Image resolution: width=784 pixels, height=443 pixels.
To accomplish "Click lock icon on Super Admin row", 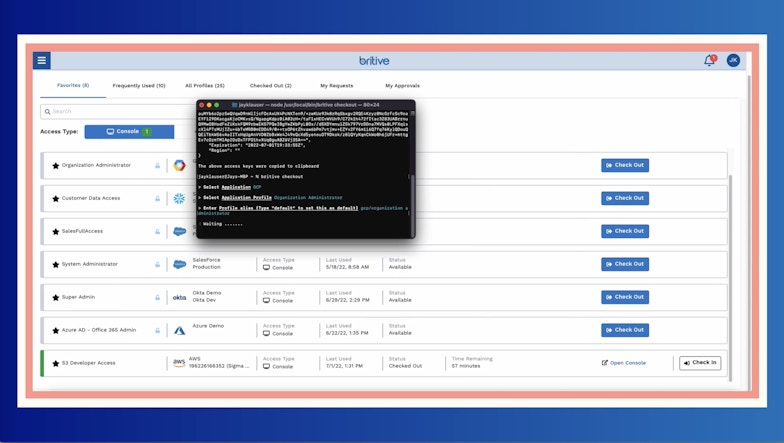I will pyautogui.click(x=157, y=298).
